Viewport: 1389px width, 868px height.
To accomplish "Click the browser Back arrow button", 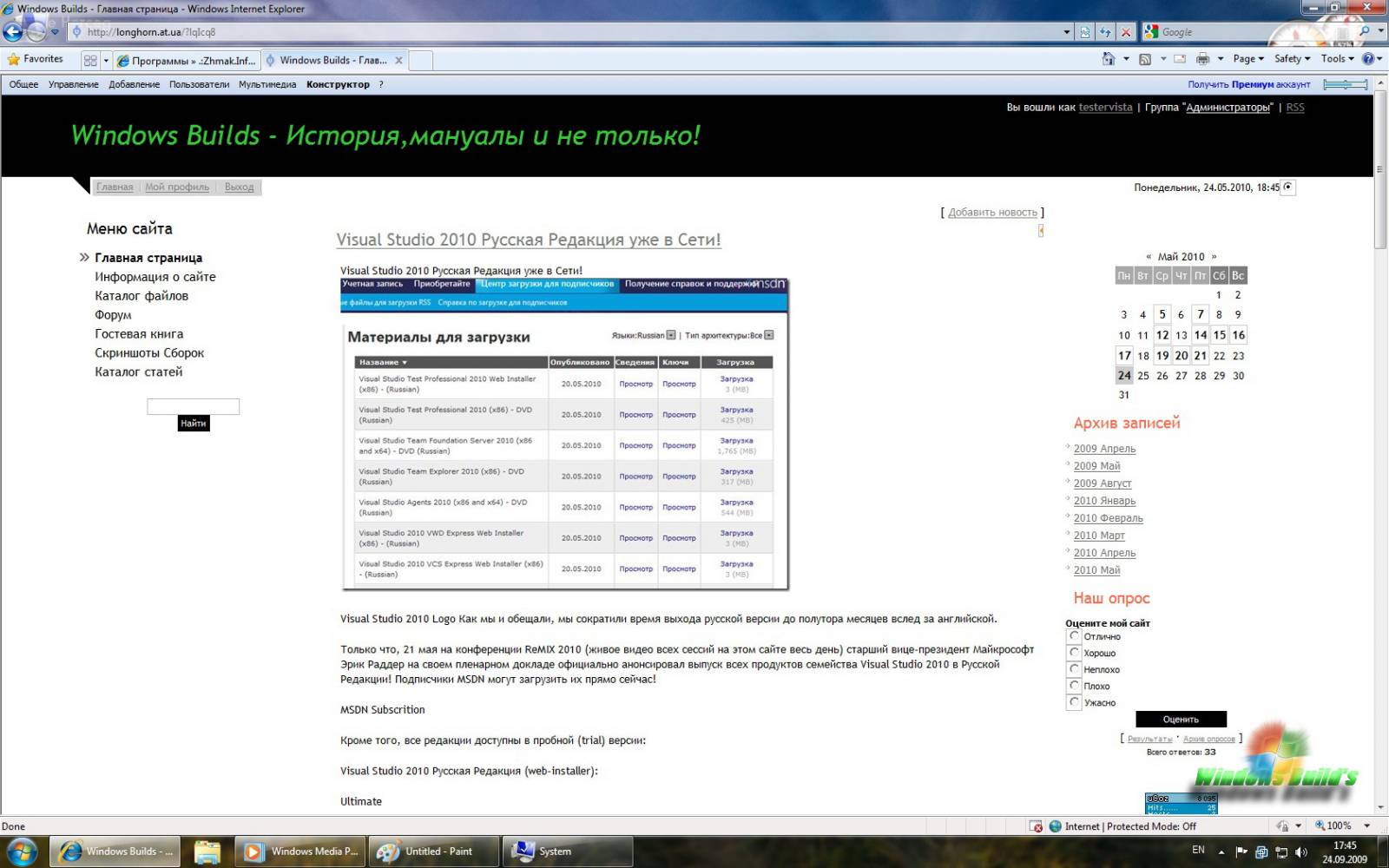I will 13,32.
